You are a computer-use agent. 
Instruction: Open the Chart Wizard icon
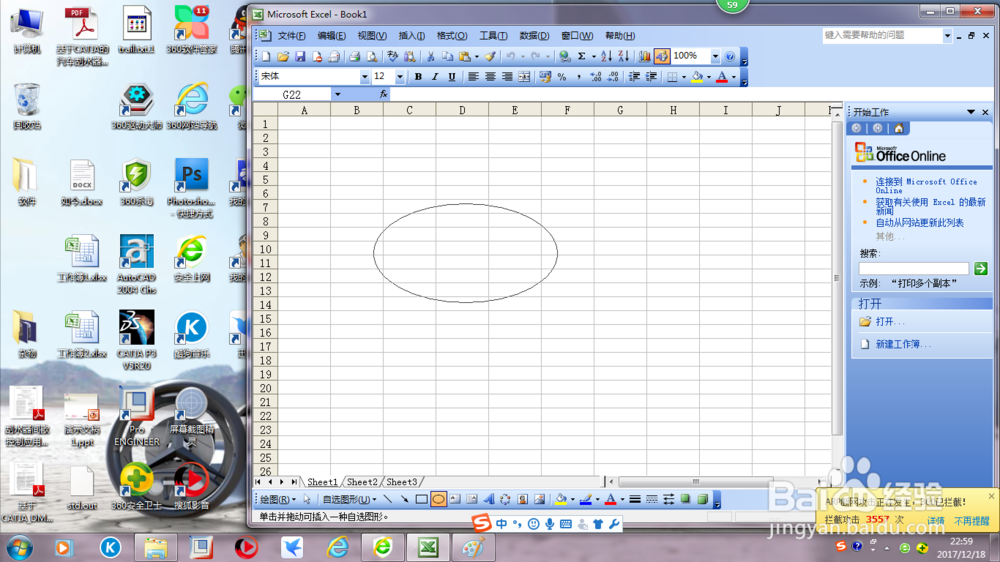[645, 57]
